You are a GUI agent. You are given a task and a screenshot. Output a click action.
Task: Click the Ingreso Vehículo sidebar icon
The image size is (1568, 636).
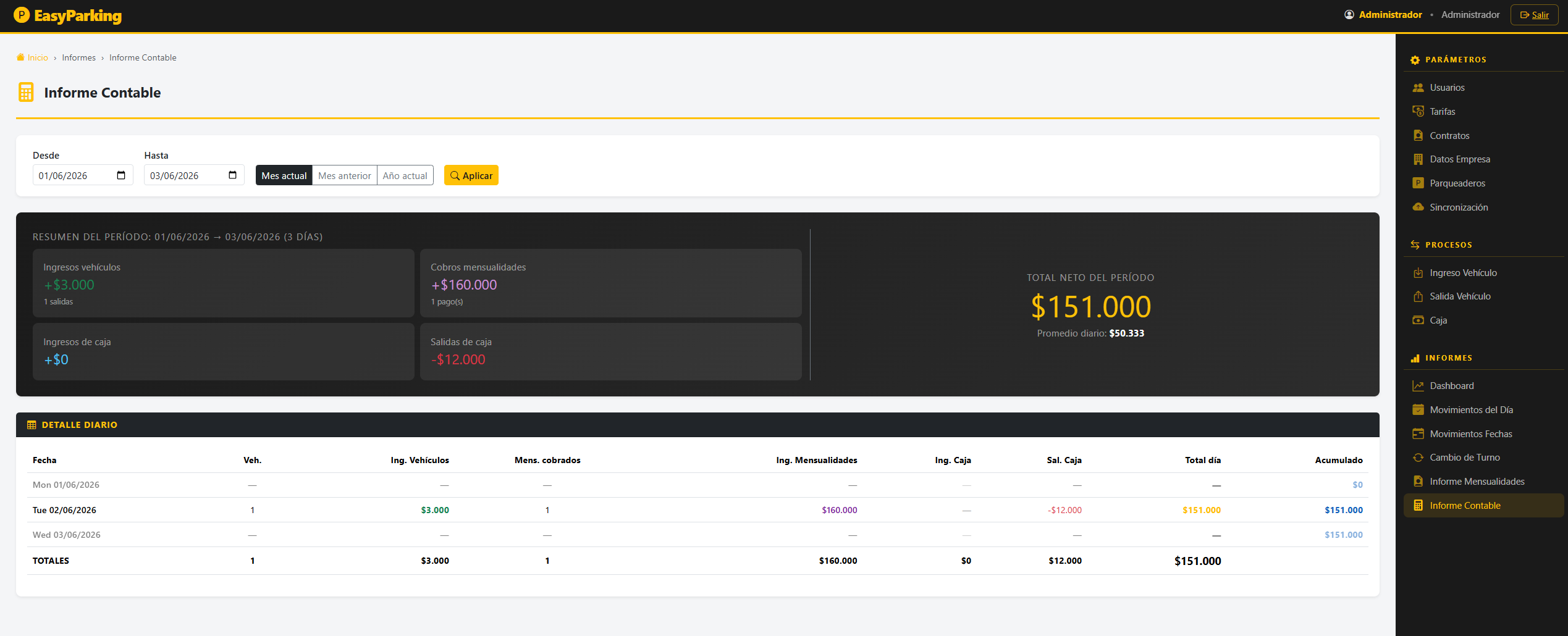(x=1418, y=273)
